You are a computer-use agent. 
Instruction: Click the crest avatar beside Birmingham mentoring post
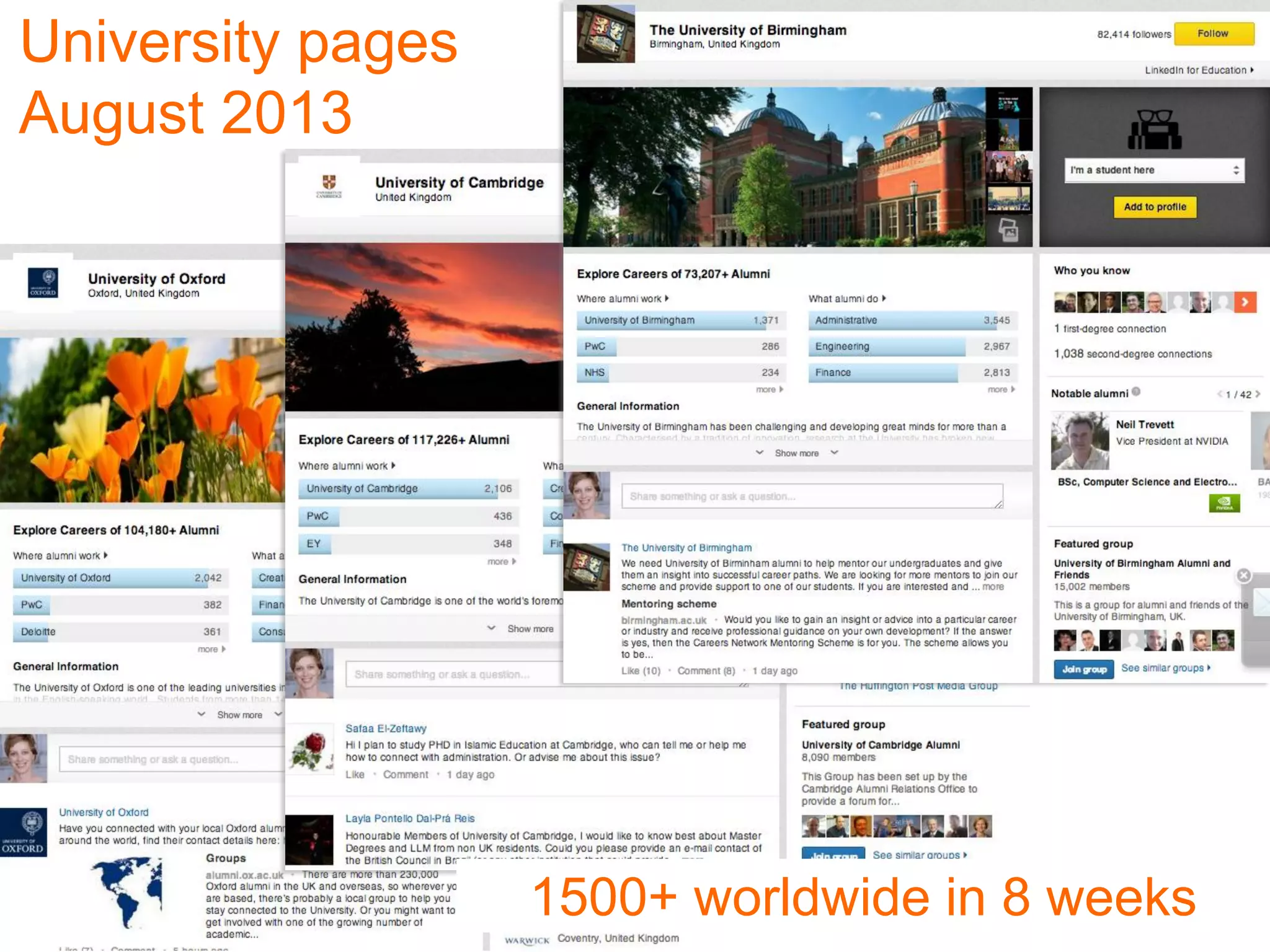pos(587,567)
